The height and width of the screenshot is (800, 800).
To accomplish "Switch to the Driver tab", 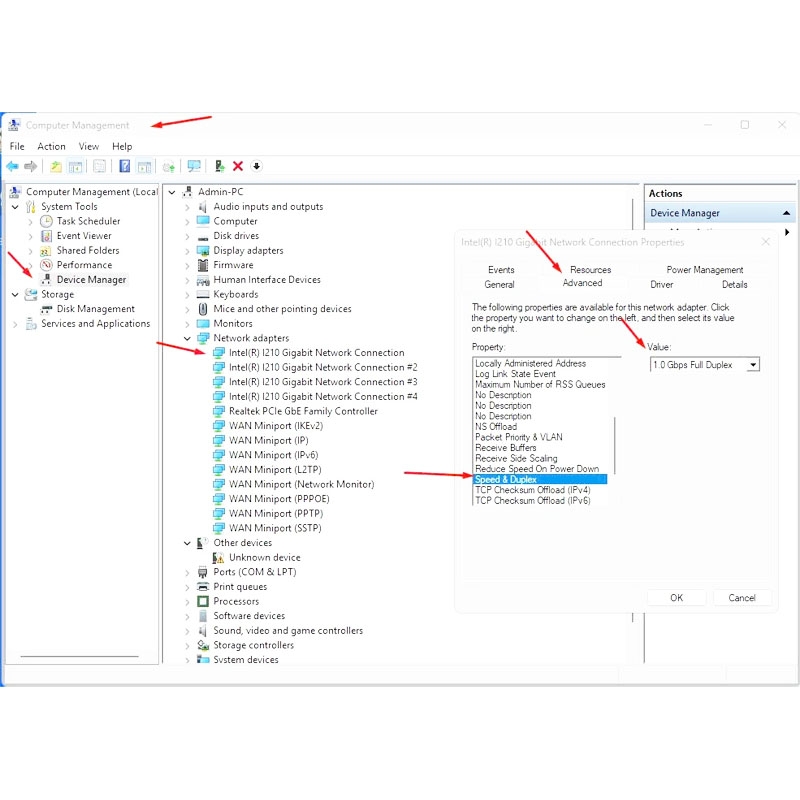I will (662, 285).
